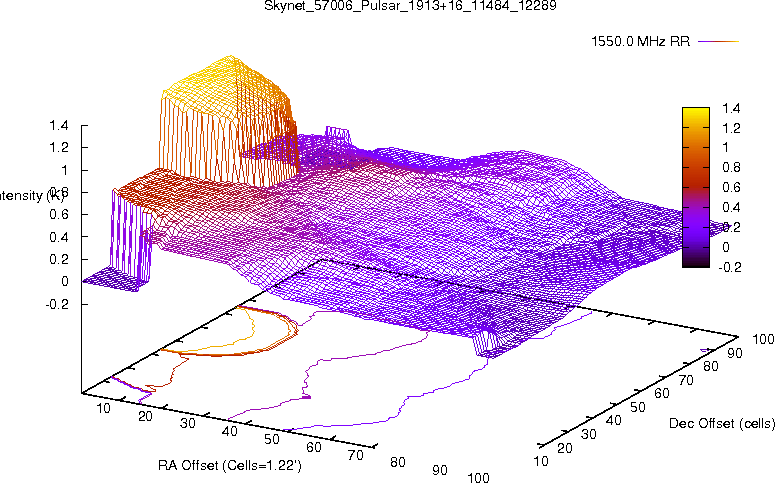This screenshot has width=775, height=483.
Task: Click the Dec axis tick label 100
Action: [761, 341]
